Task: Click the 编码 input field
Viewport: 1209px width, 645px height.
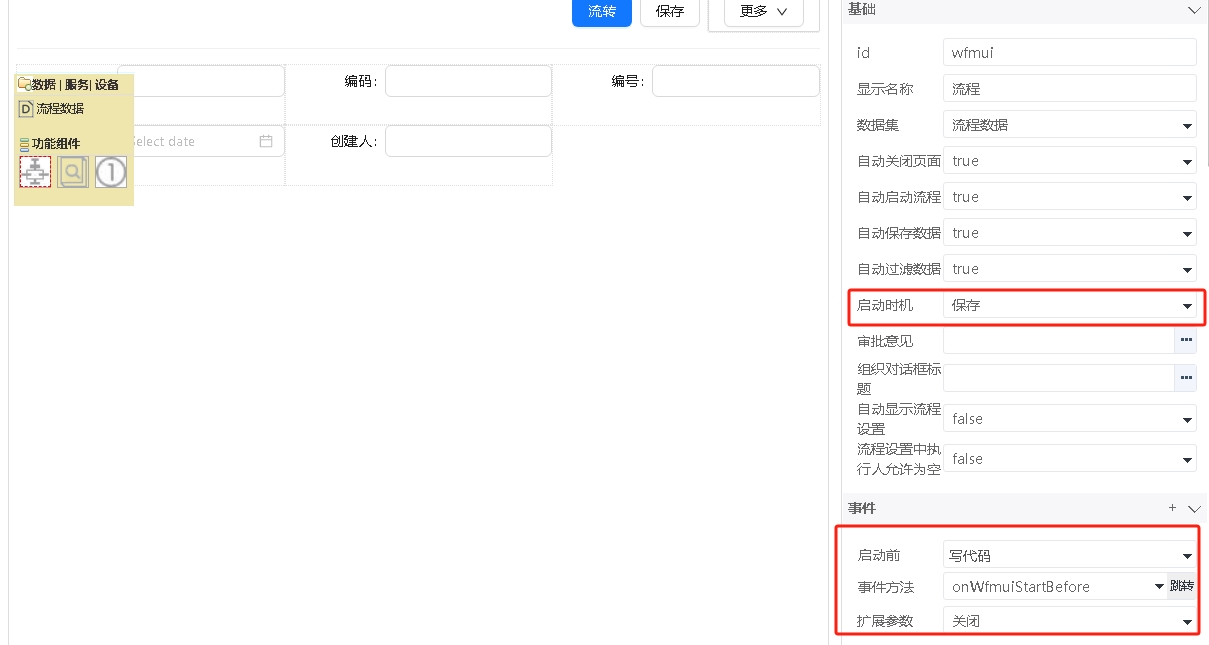Action: [468, 81]
